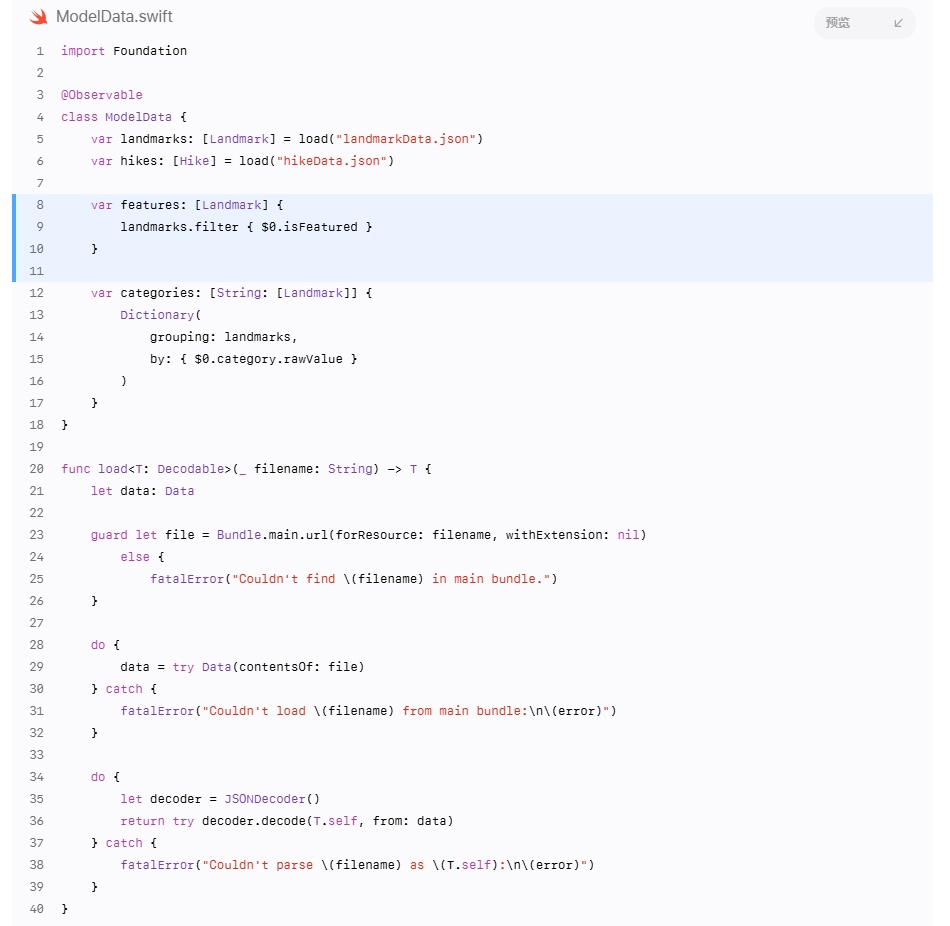Click 'var features: [Landmark] {' on line 8

click(187, 205)
